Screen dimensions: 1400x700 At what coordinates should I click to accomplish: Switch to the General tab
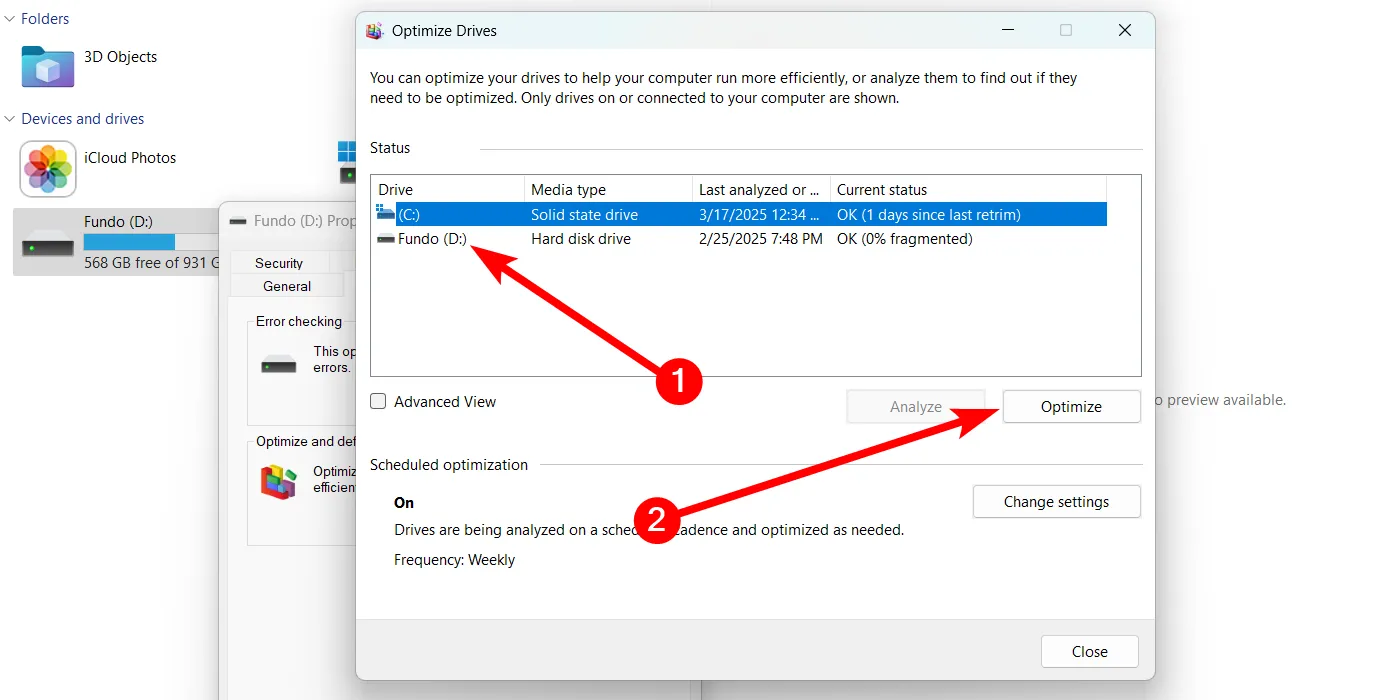point(287,286)
